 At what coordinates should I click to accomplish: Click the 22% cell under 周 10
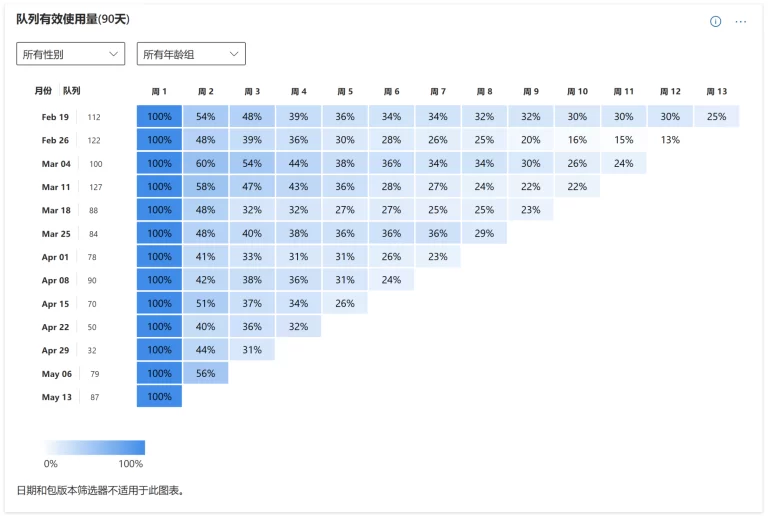pyautogui.click(x=577, y=187)
